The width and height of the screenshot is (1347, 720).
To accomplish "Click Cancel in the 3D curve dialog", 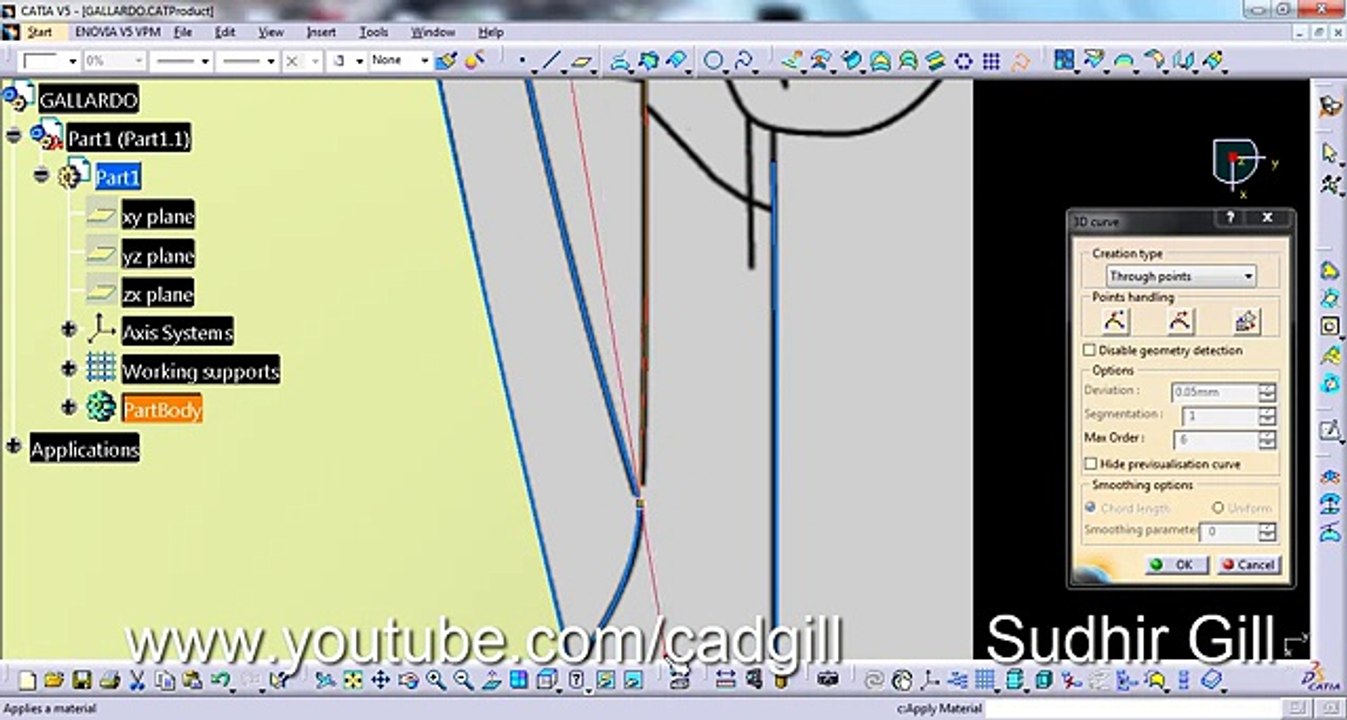I will coord(1249,565).
